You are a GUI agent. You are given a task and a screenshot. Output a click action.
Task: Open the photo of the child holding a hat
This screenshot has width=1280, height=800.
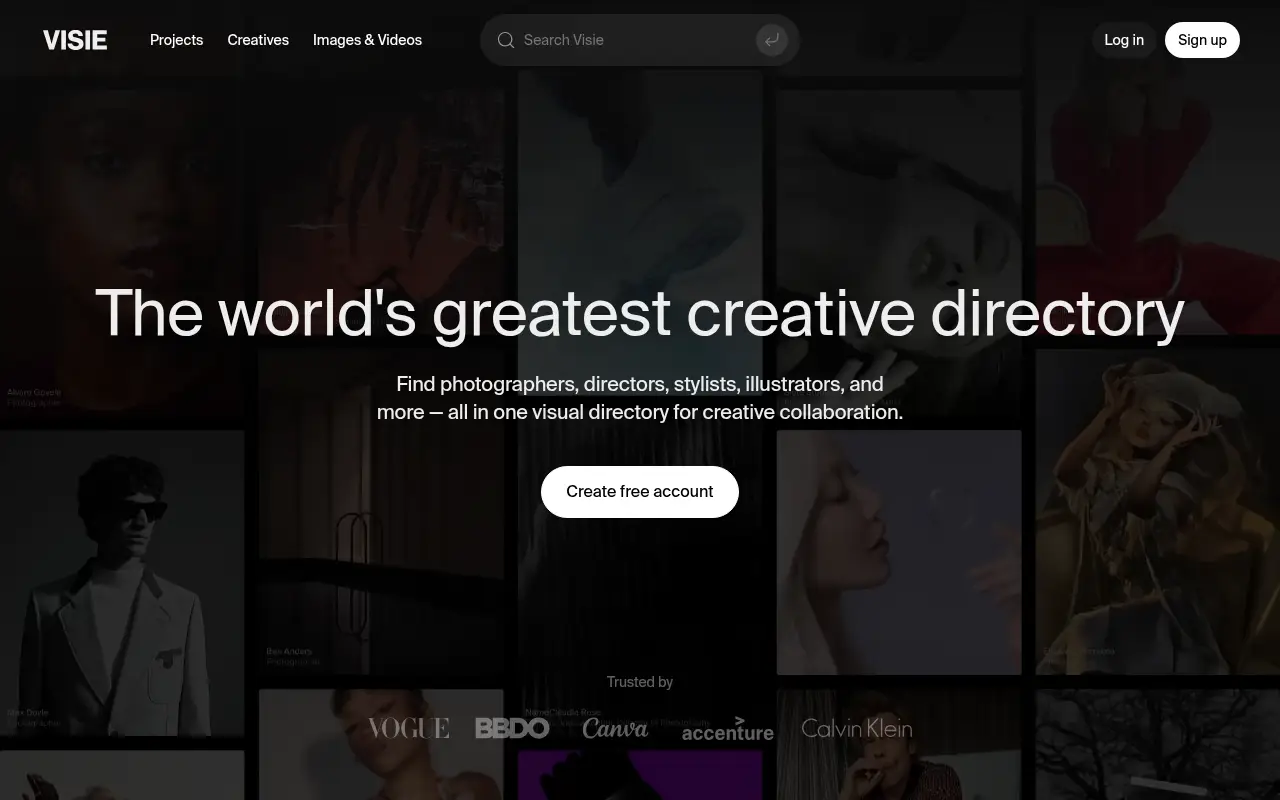coord(1158,511)
